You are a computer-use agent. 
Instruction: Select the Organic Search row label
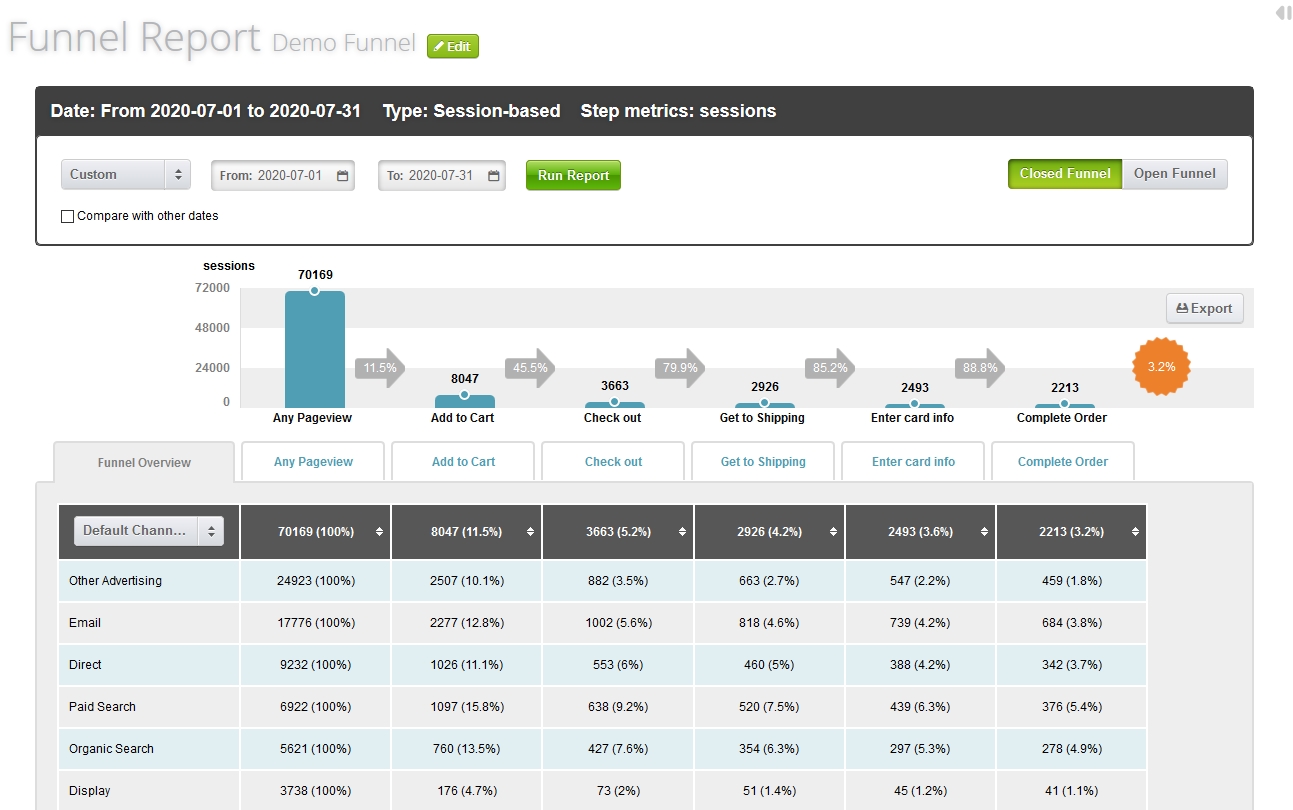pyautogui.click(x=111, y=749)
